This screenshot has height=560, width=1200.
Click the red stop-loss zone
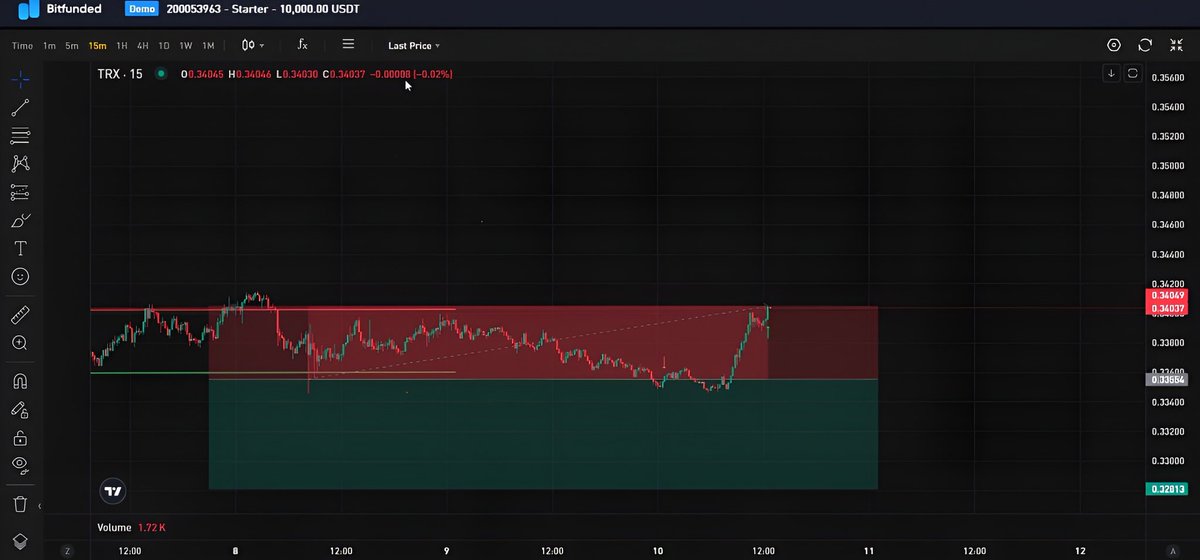click(543, 343)
